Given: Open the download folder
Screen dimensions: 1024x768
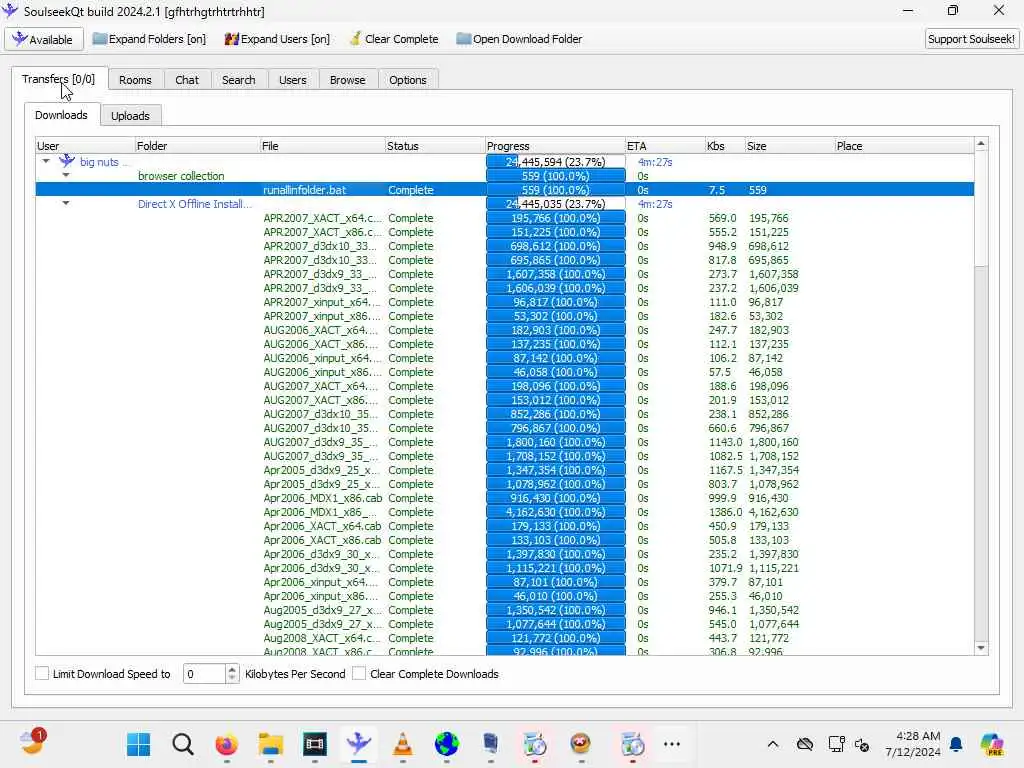Looking at the screenshot, I should pyautogui.click(x=519, y=39).
